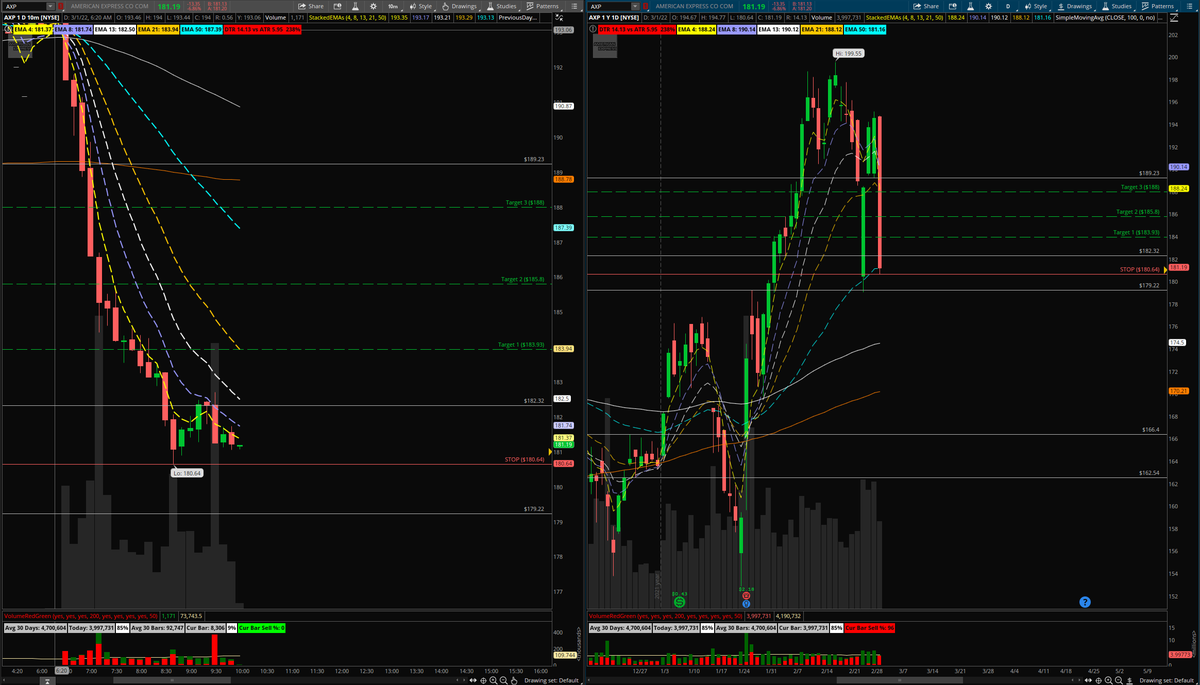This screenshot has width=1200, height=685.
Task: Click the EMA 50: 187.39 label on left chart
Action: tap(201, 30)
